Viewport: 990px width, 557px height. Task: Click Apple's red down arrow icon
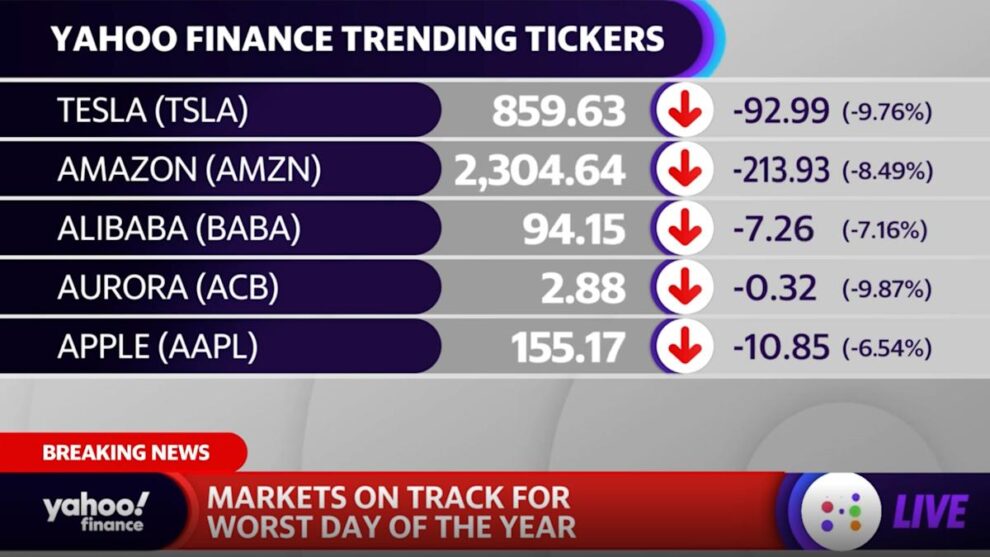[684, 347]
